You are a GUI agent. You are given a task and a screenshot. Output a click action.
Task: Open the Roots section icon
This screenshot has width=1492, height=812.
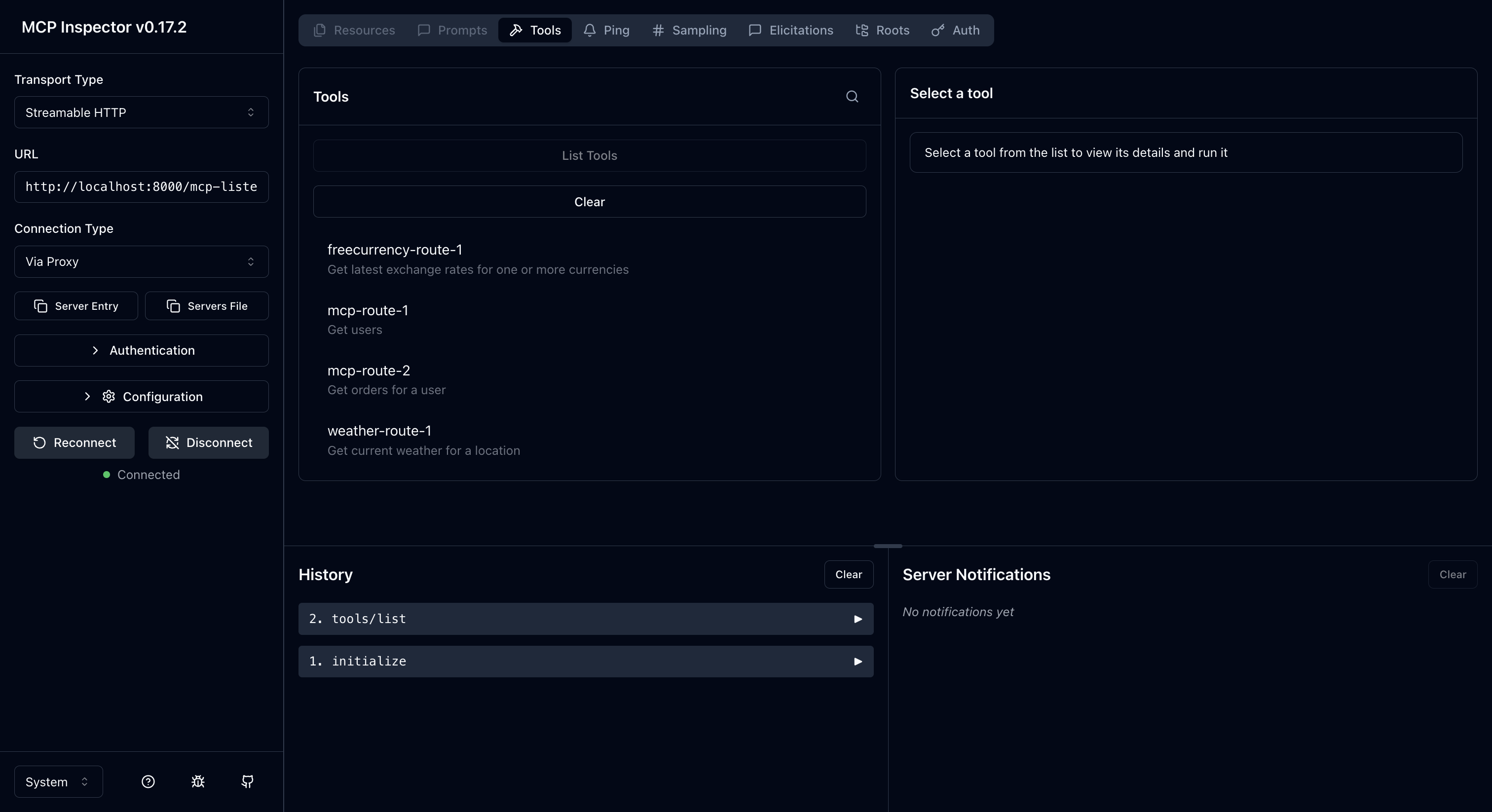click(x=862, y=30)
